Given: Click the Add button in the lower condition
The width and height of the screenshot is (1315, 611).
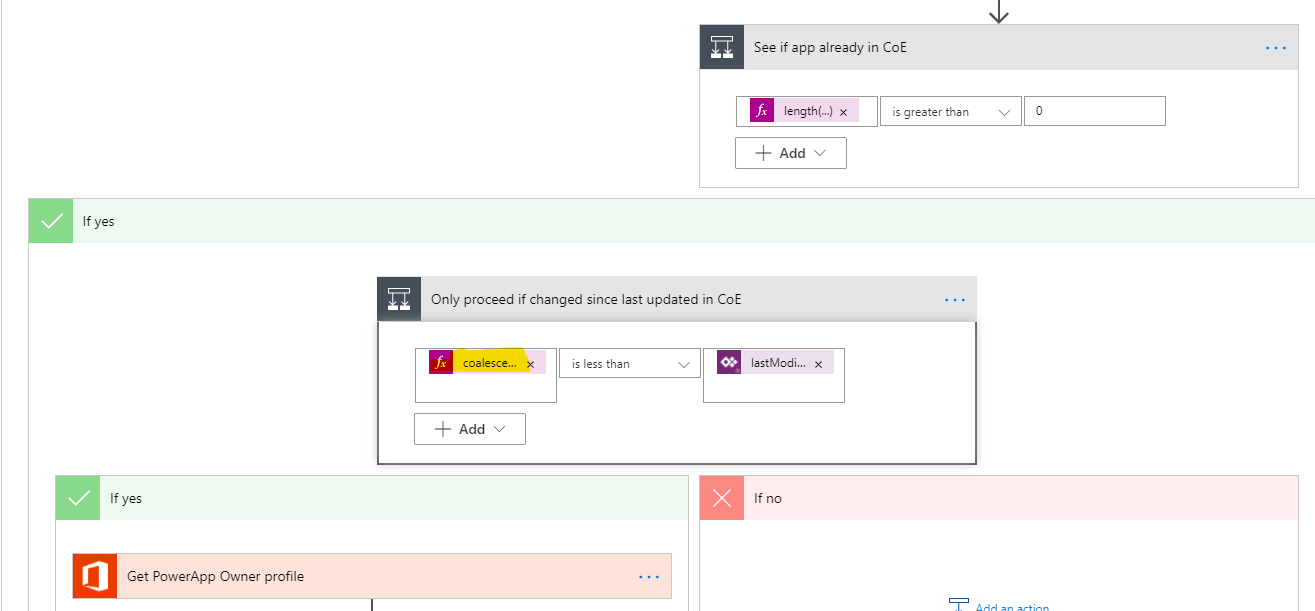Looking at the screenshot, I should tap(470, 428).
